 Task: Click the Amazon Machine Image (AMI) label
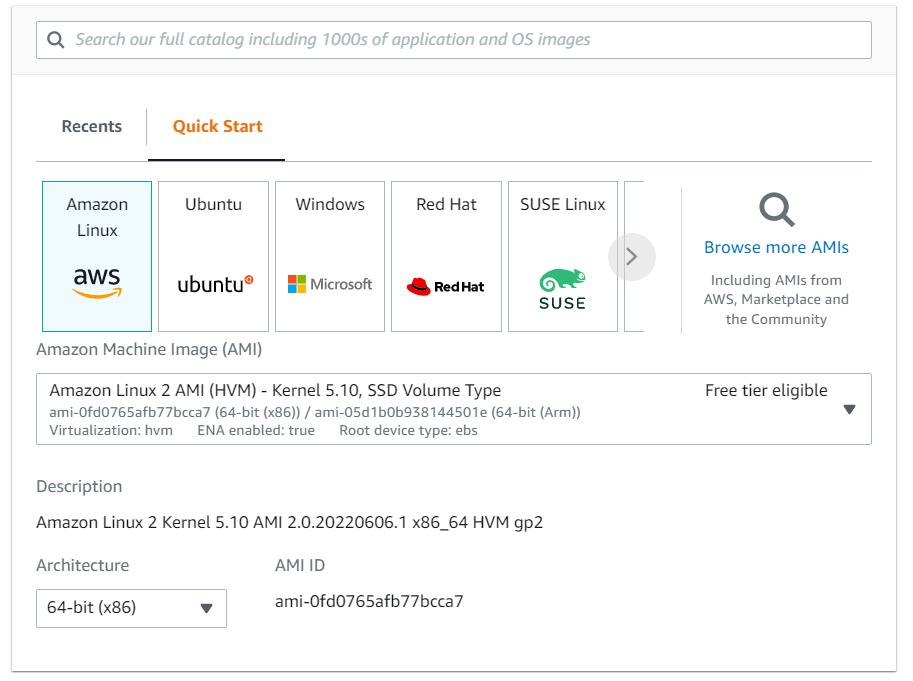(149, 349)
